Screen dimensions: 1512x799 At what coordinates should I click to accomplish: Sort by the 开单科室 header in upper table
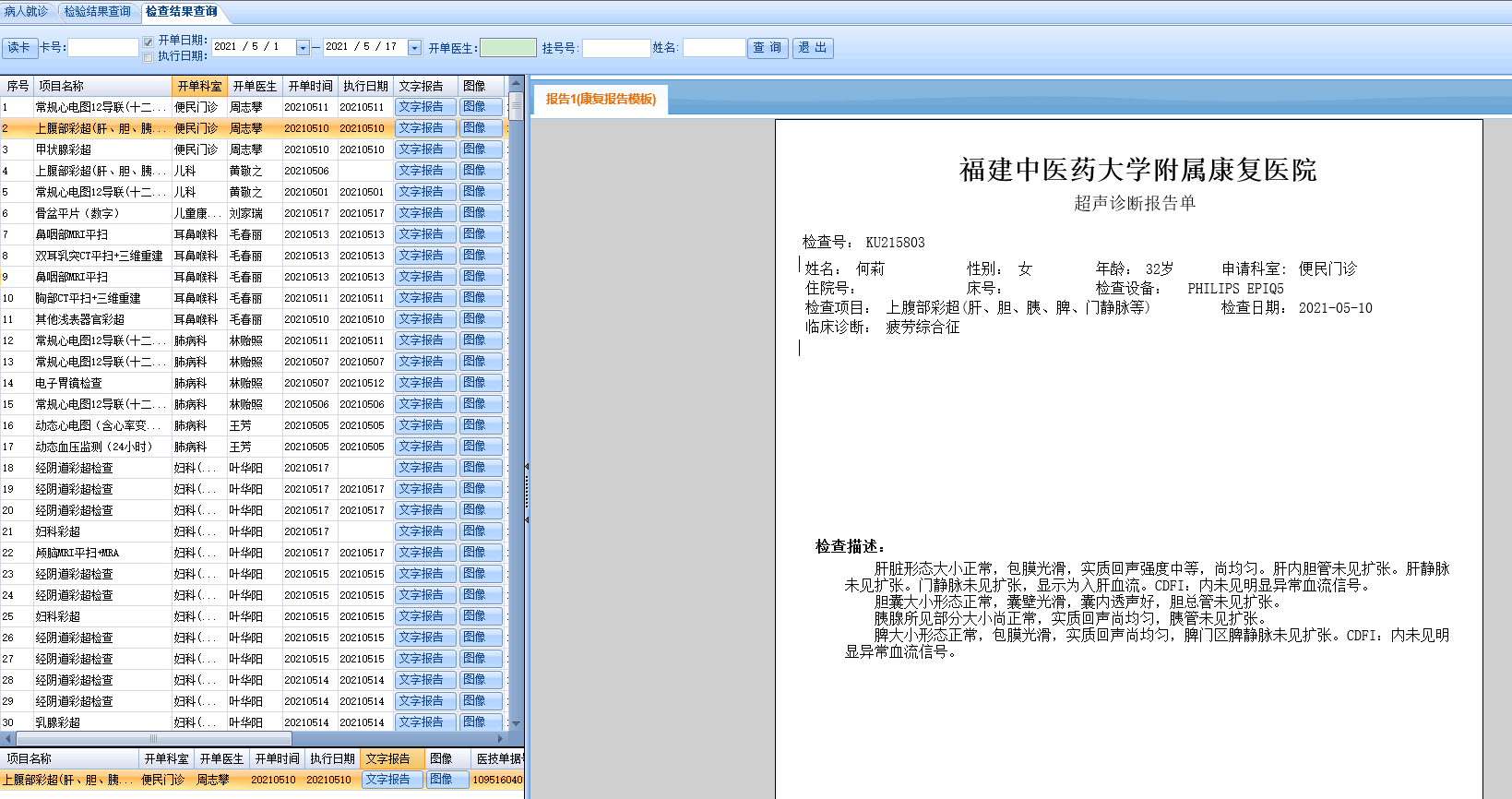(x=199, y=86)
